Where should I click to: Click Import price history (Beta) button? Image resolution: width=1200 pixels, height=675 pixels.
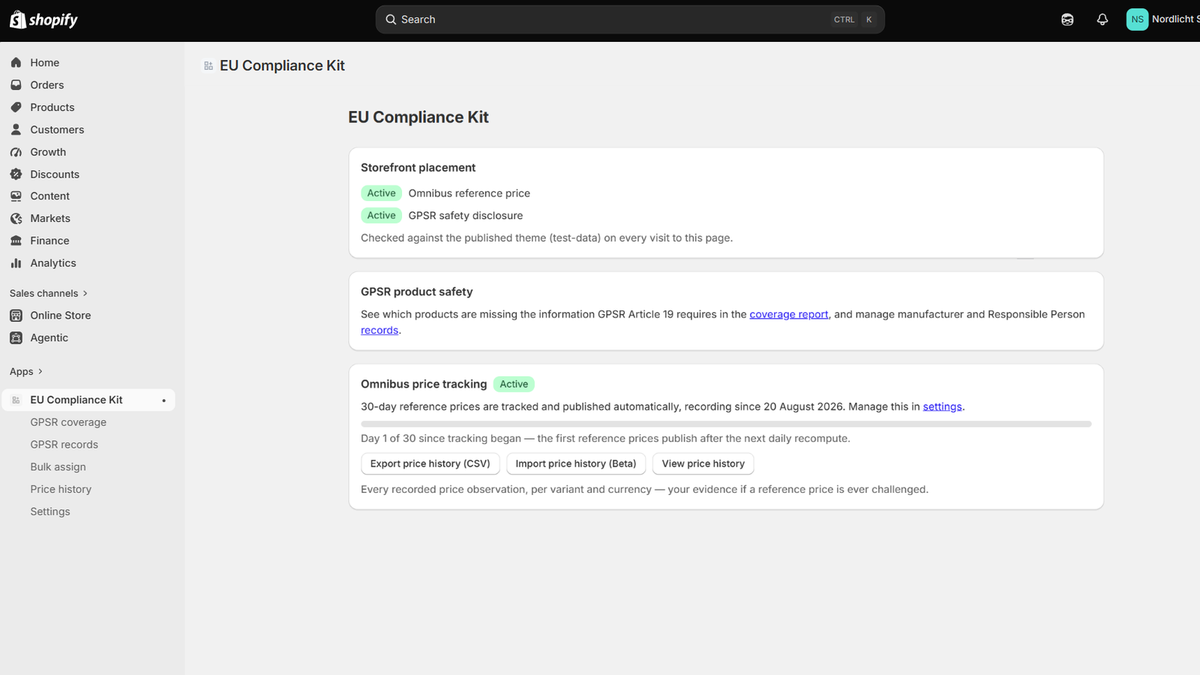(576, 464)
